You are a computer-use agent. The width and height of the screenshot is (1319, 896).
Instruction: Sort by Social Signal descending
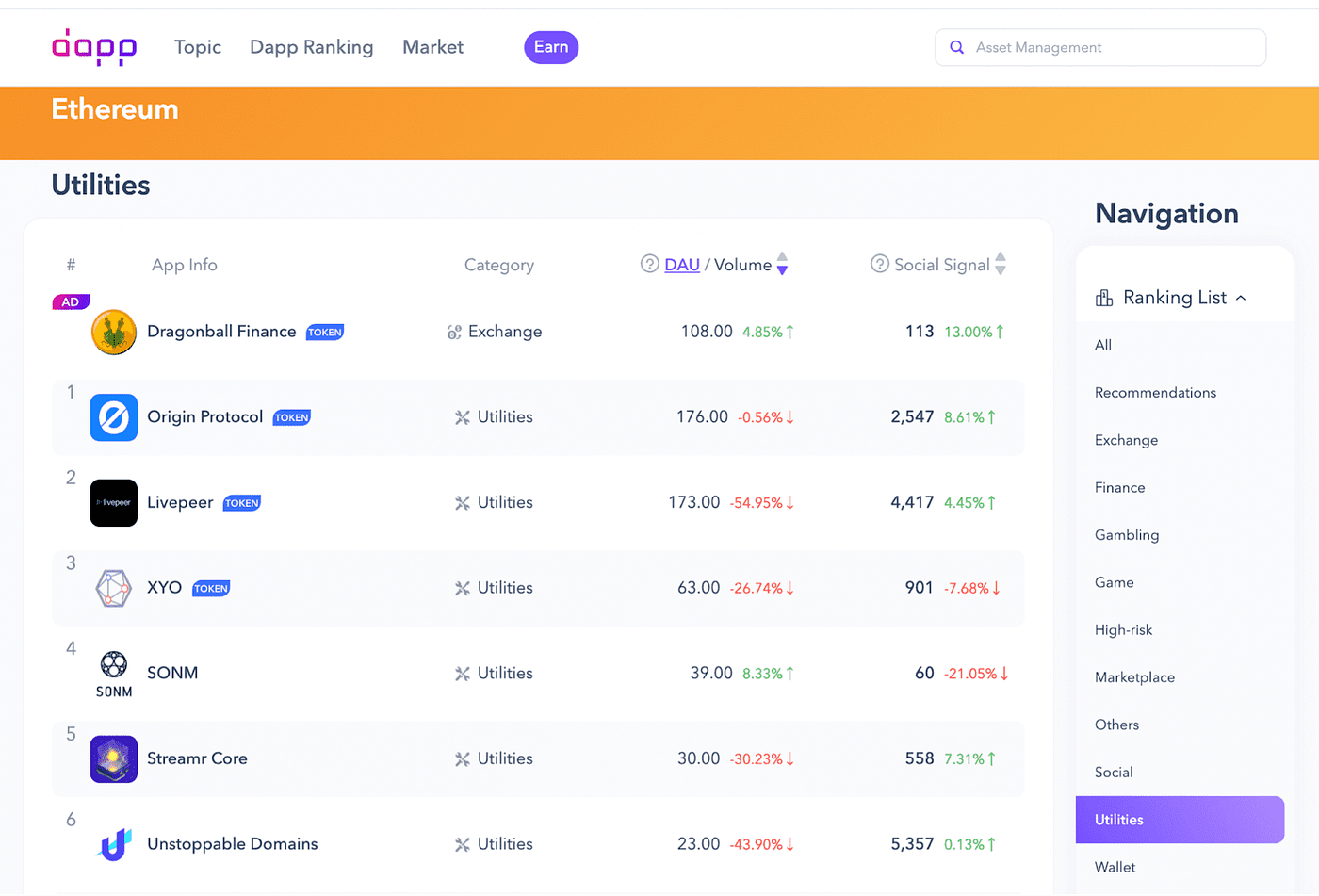pyautogui.click(x=1001, y=269)
